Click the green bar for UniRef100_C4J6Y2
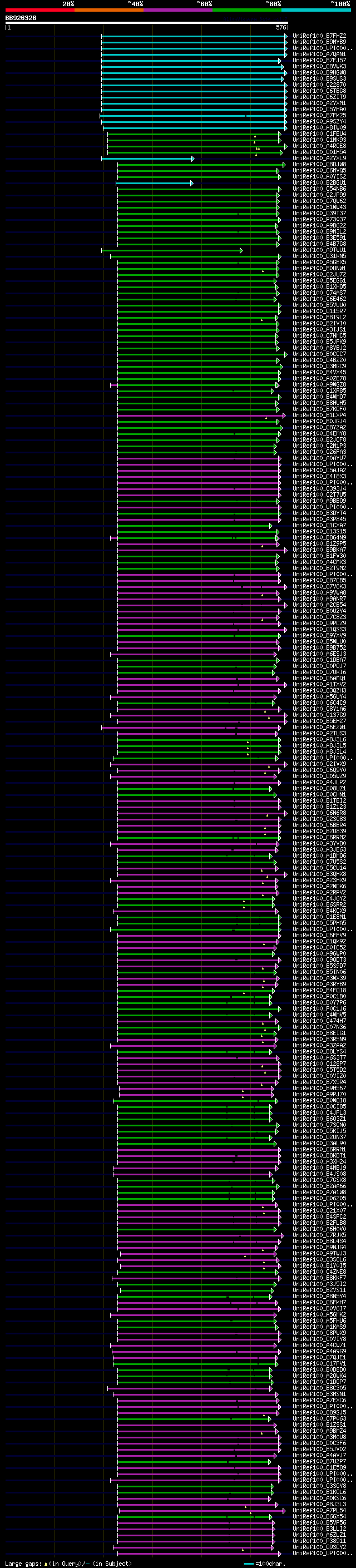Screen dimensions: 356x1568 [196, 898]
